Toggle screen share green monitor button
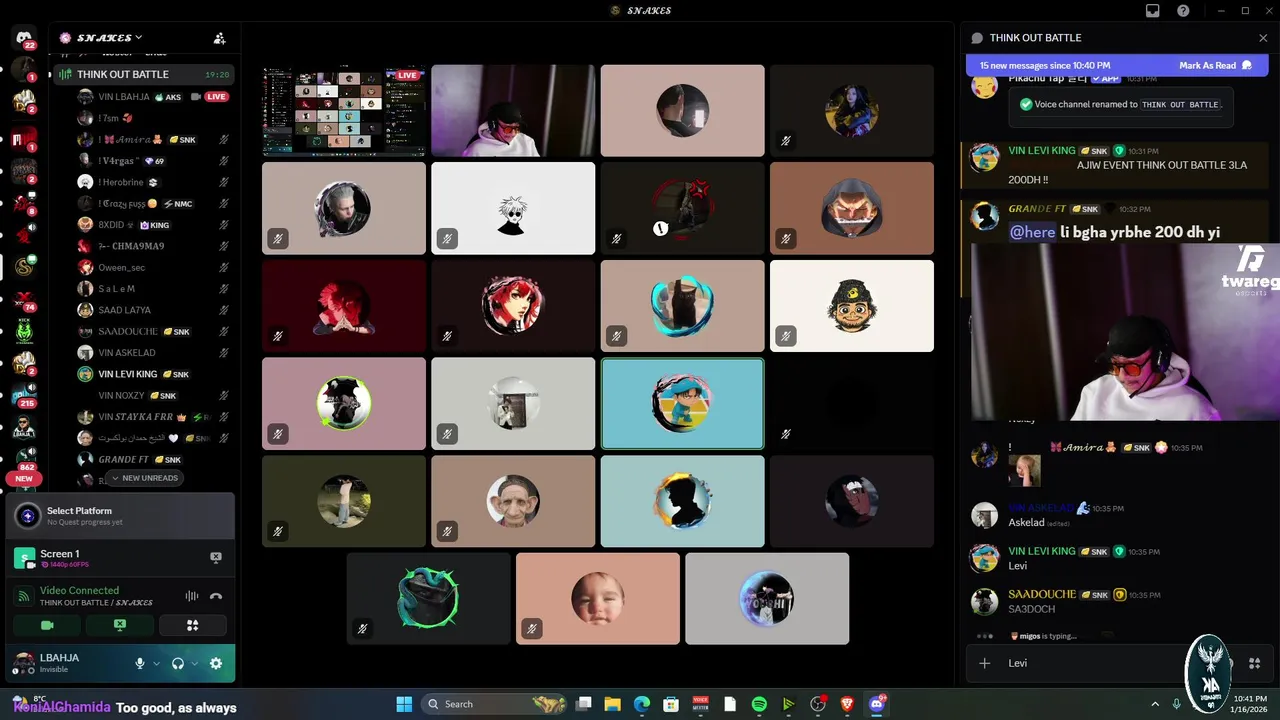This screenshot has height=720, width=1280. click(120, 625)
